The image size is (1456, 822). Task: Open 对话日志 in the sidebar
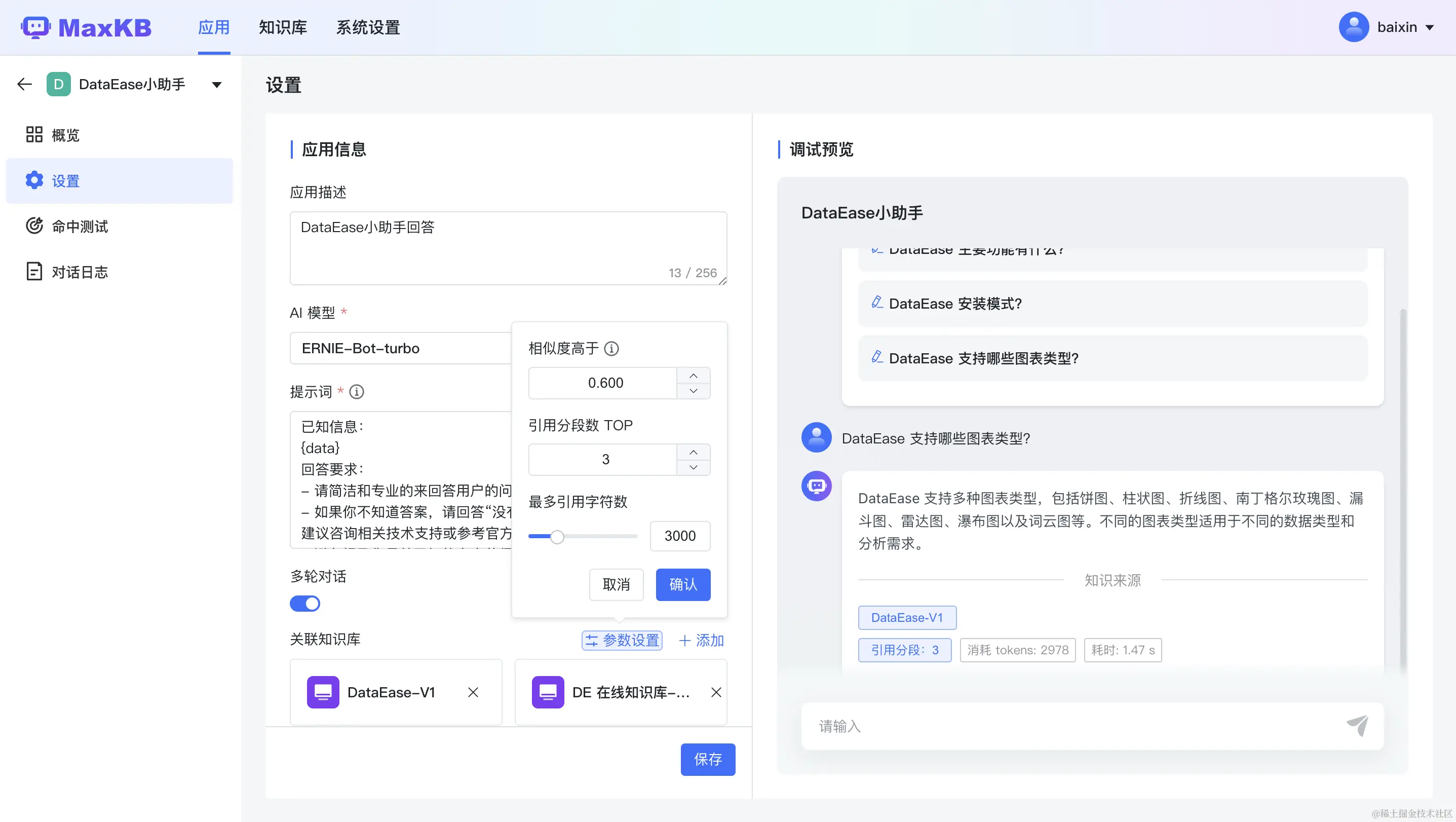click(80, 272)
